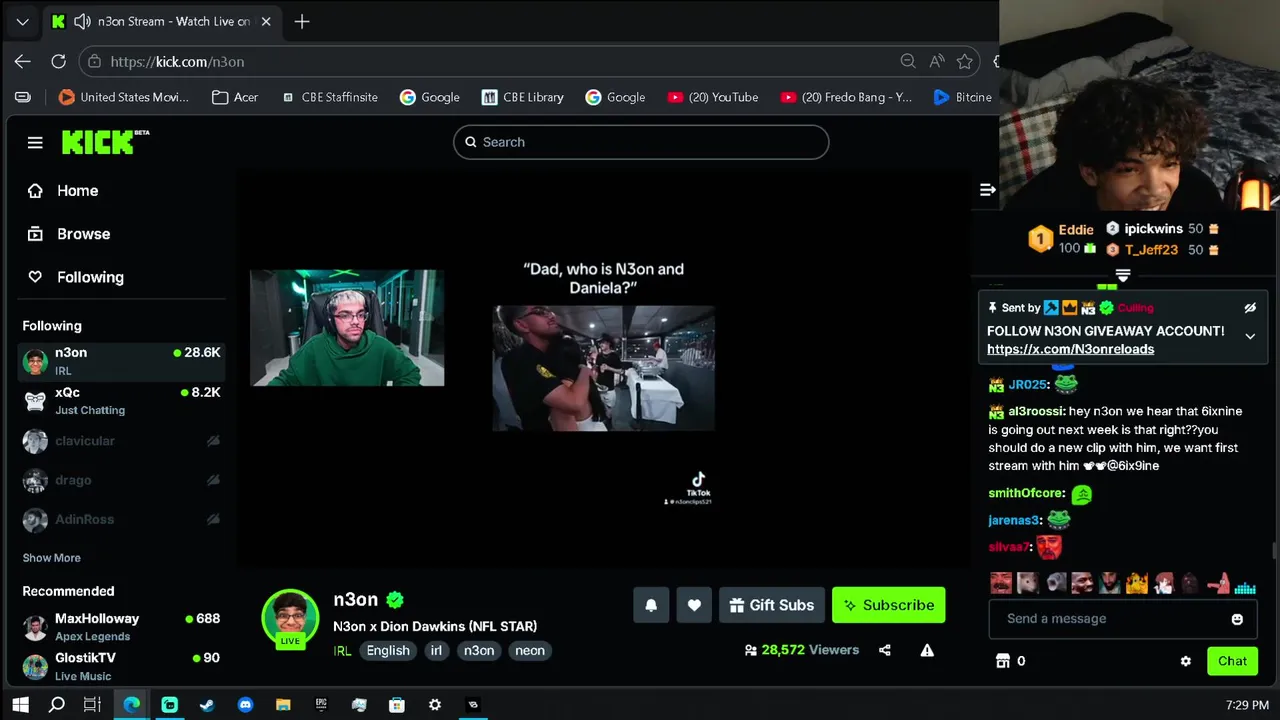Click the irl tag
This screenshot has width=1280, height=720.
pyautogui.click(x=436, y=650)
